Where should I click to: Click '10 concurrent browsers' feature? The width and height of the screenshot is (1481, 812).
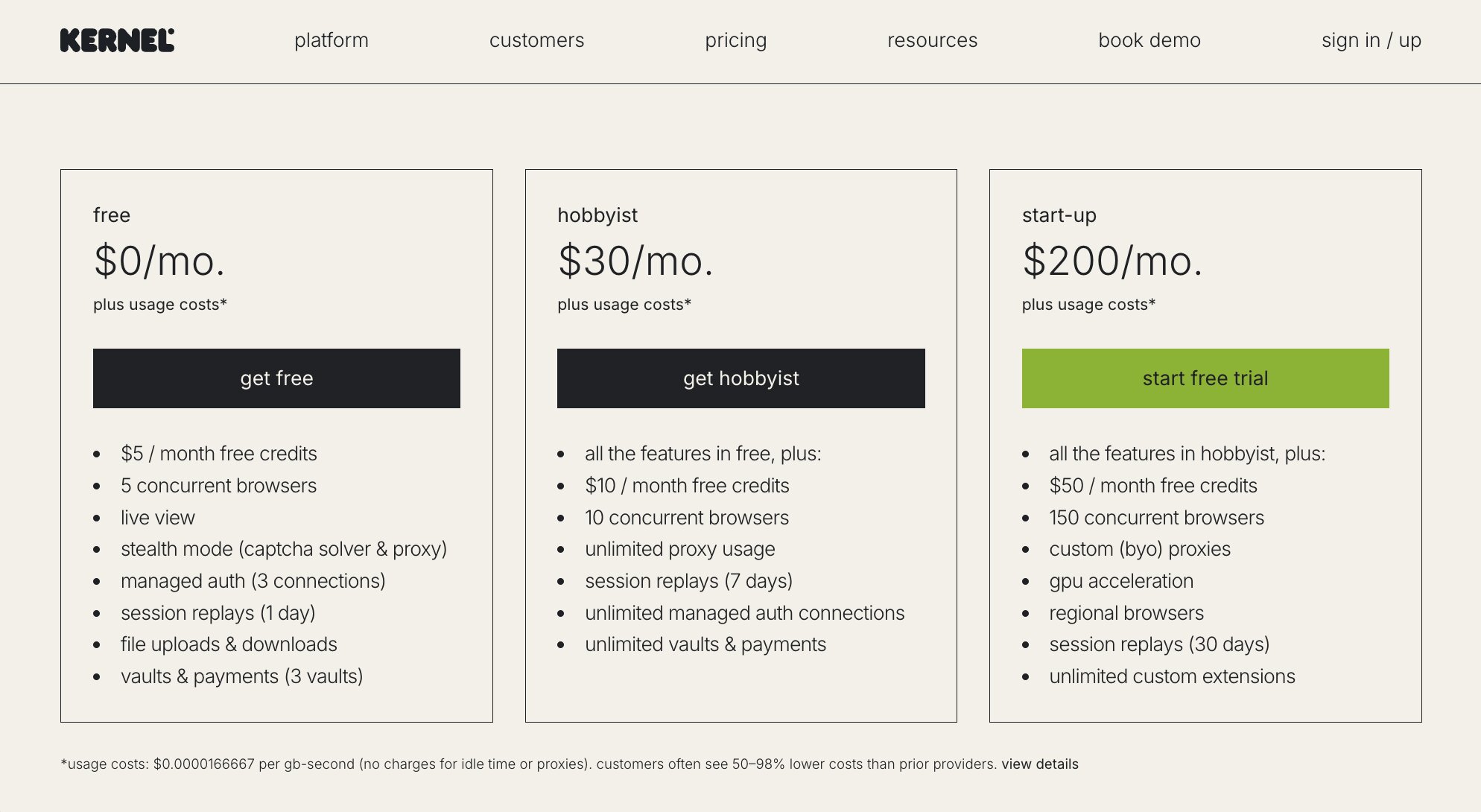(687, 518)
